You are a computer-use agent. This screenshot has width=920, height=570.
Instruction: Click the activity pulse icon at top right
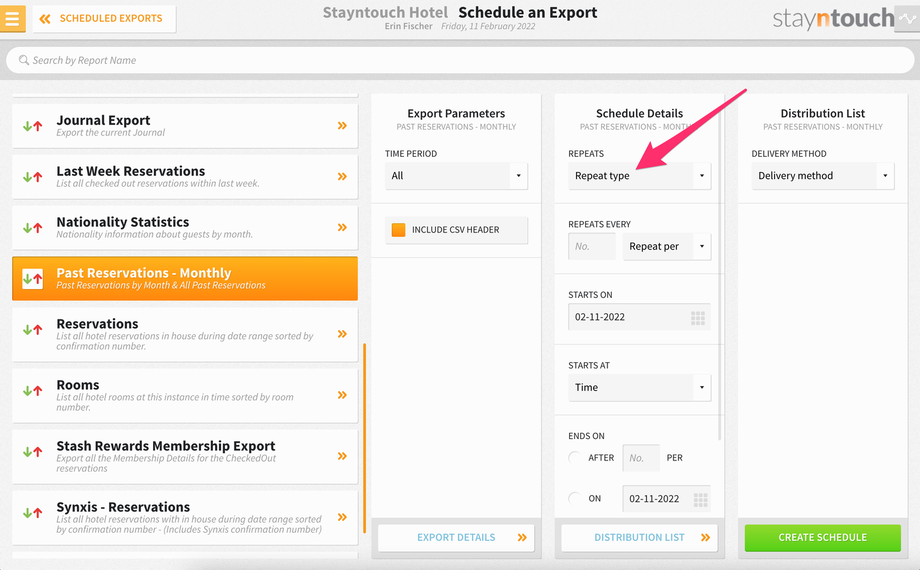tap(907, 19)
